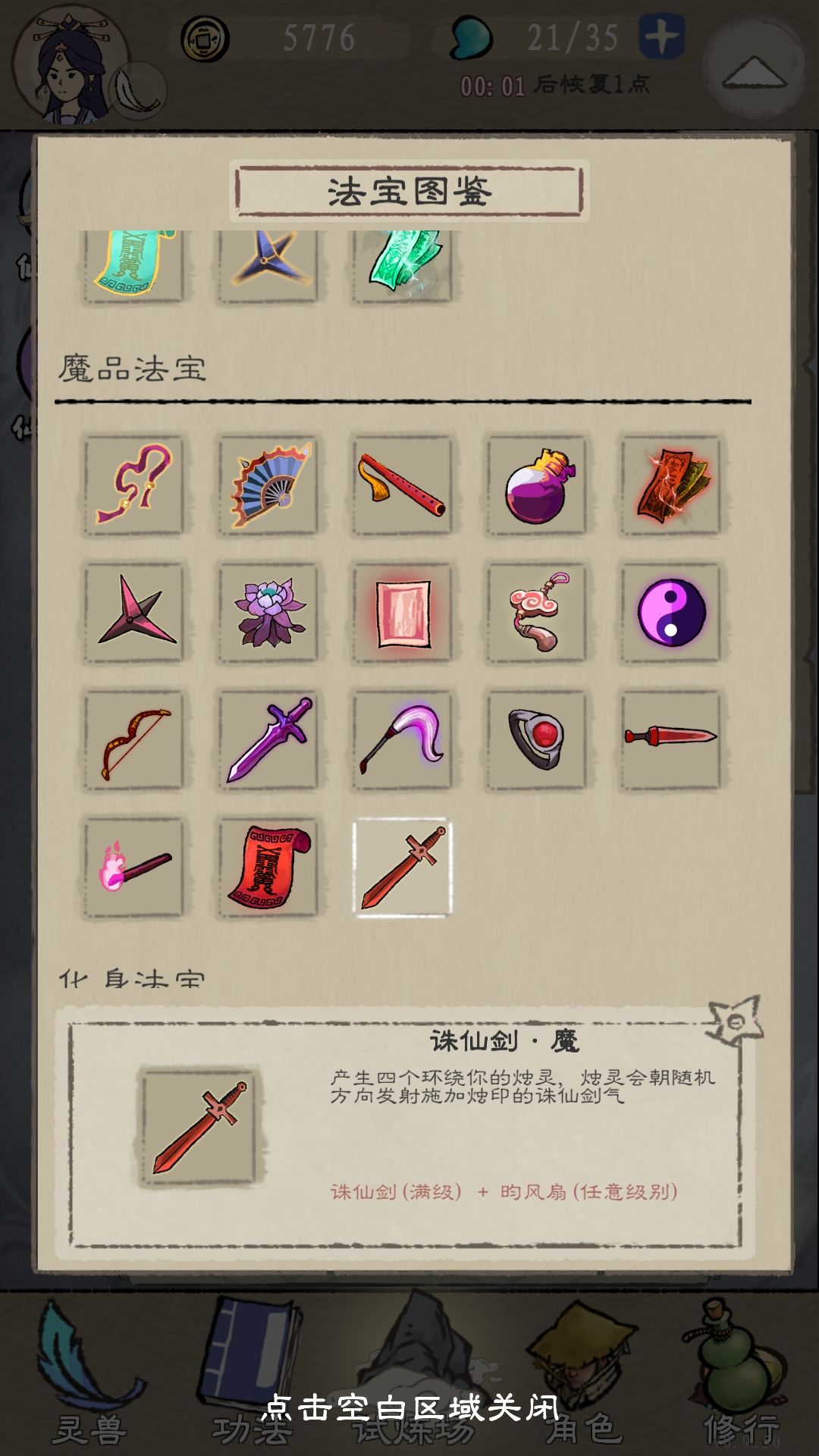This screenshot has height=1456, width=819.
Task: Choose the red scroll talisman artifact
Action: (268, 868)
